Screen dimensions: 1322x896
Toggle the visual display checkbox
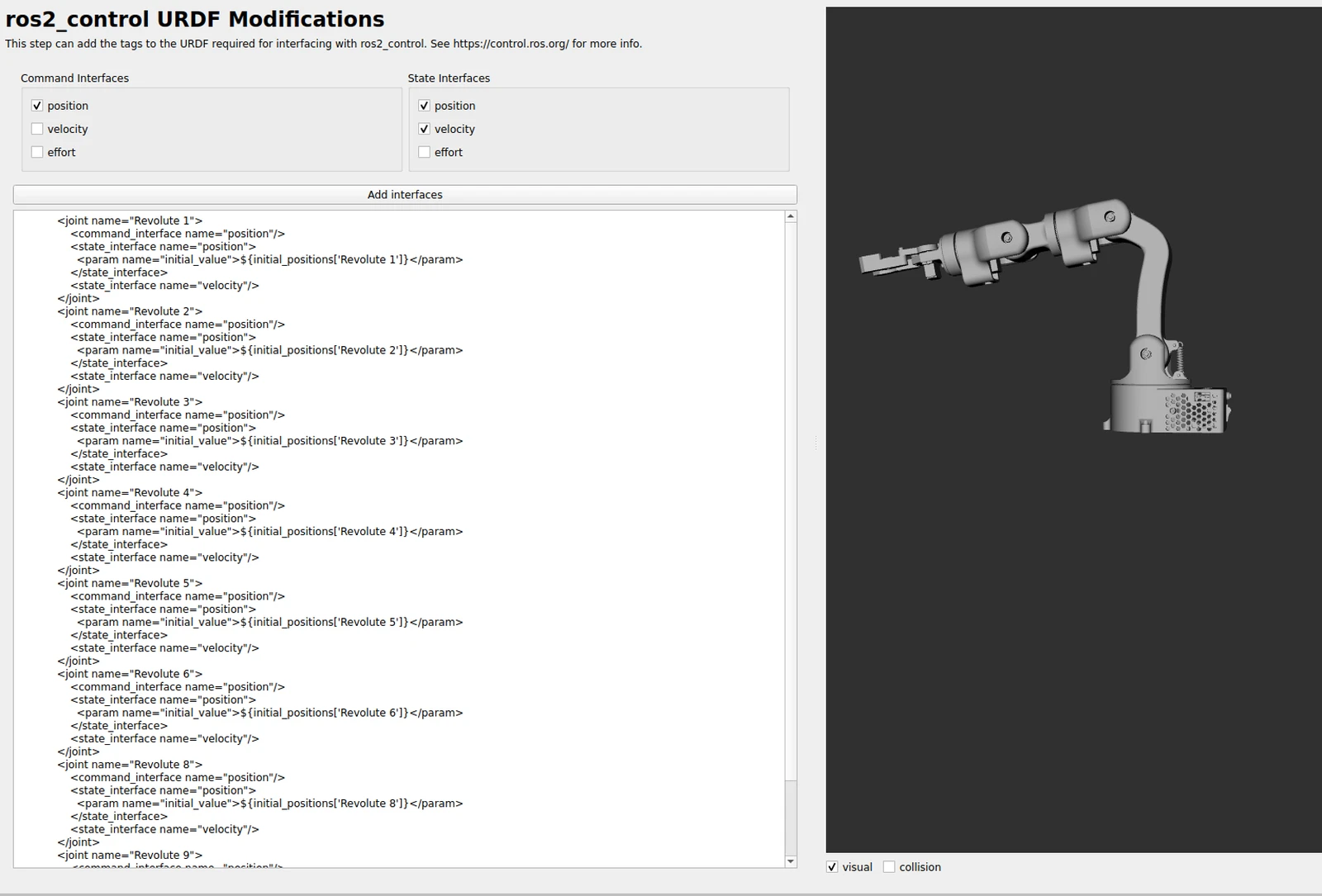point(832,867)
